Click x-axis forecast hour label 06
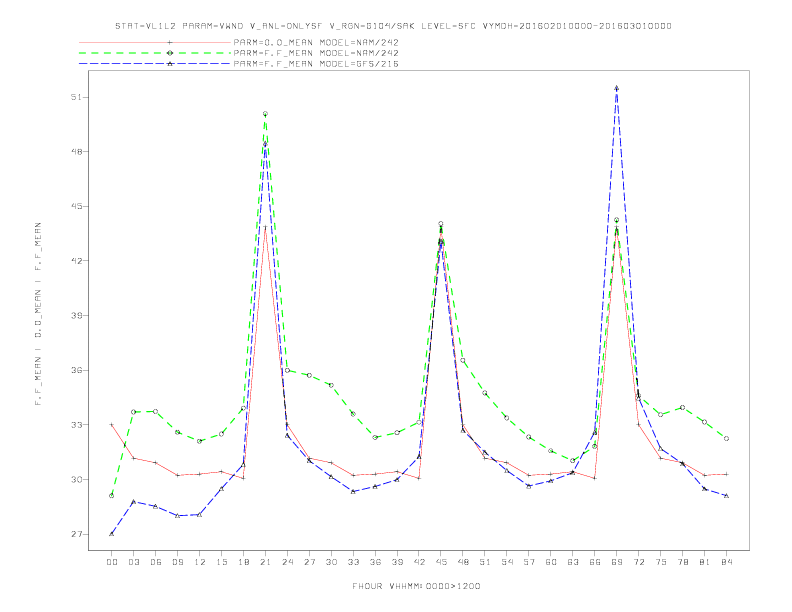The image size is (792, 612). coord(156,562)
